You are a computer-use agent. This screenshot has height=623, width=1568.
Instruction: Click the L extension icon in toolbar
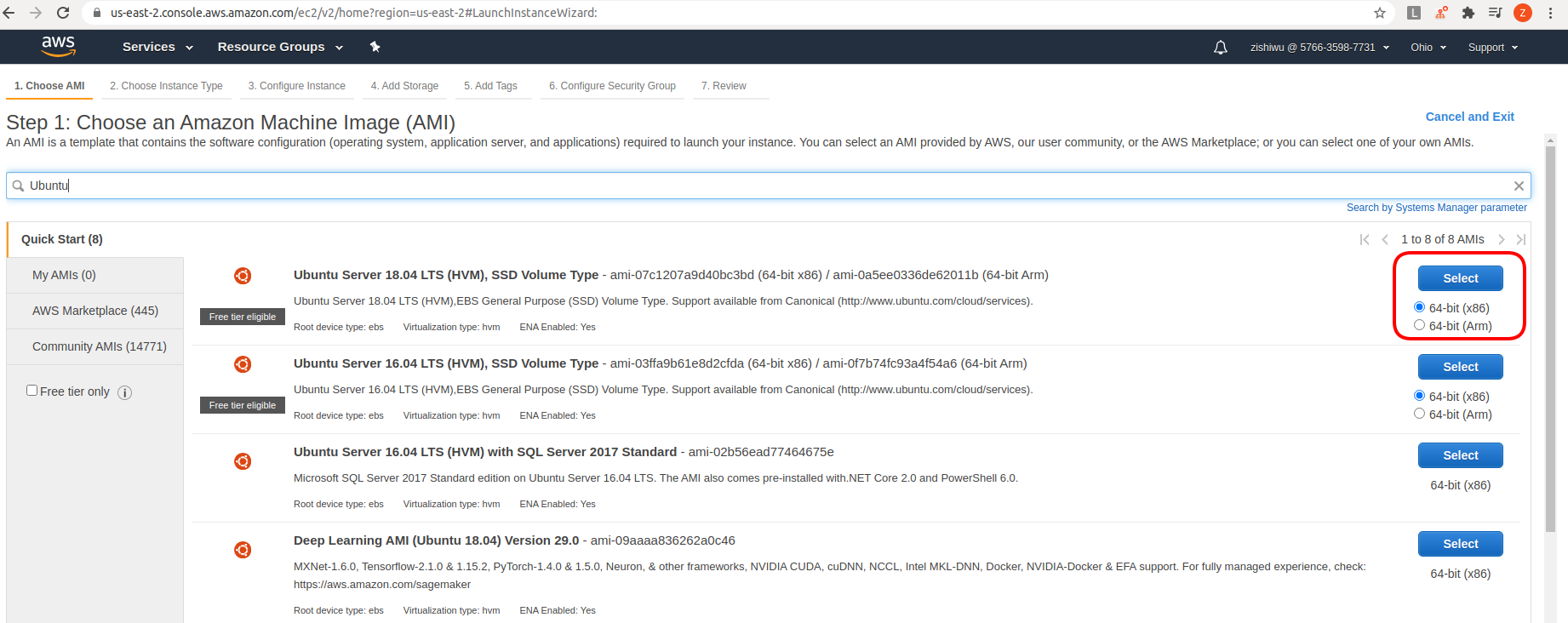1414,13
